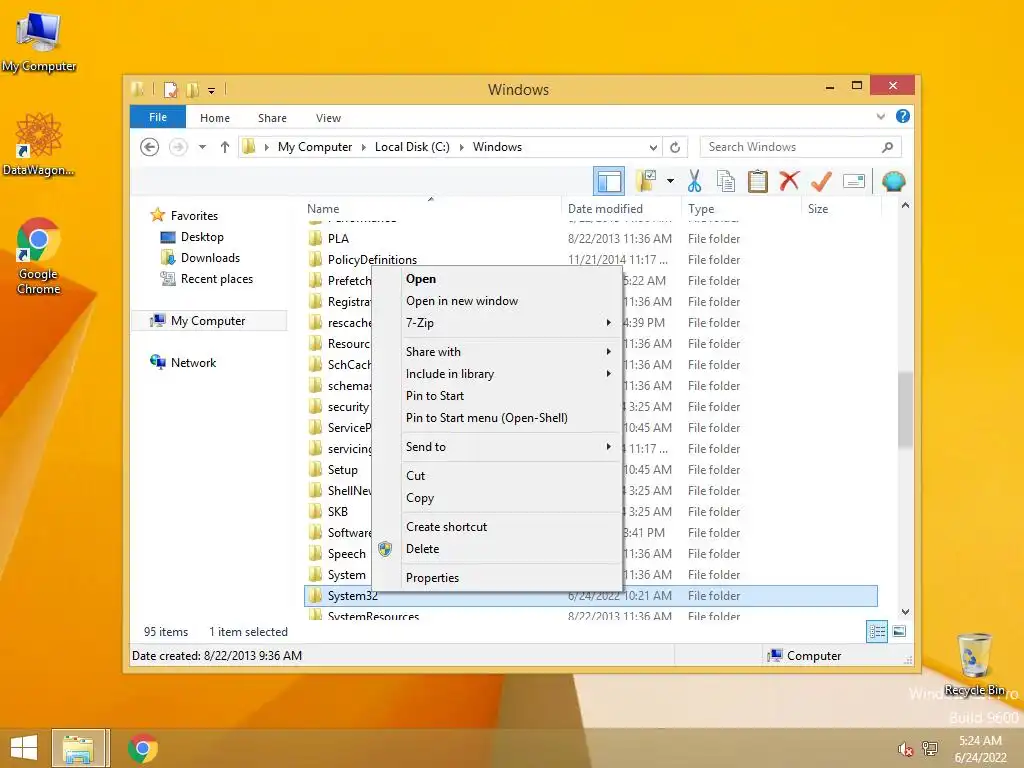Switch to the Home ribbon tab
This screenshot has width=1024, height=768.
[215, 118]
